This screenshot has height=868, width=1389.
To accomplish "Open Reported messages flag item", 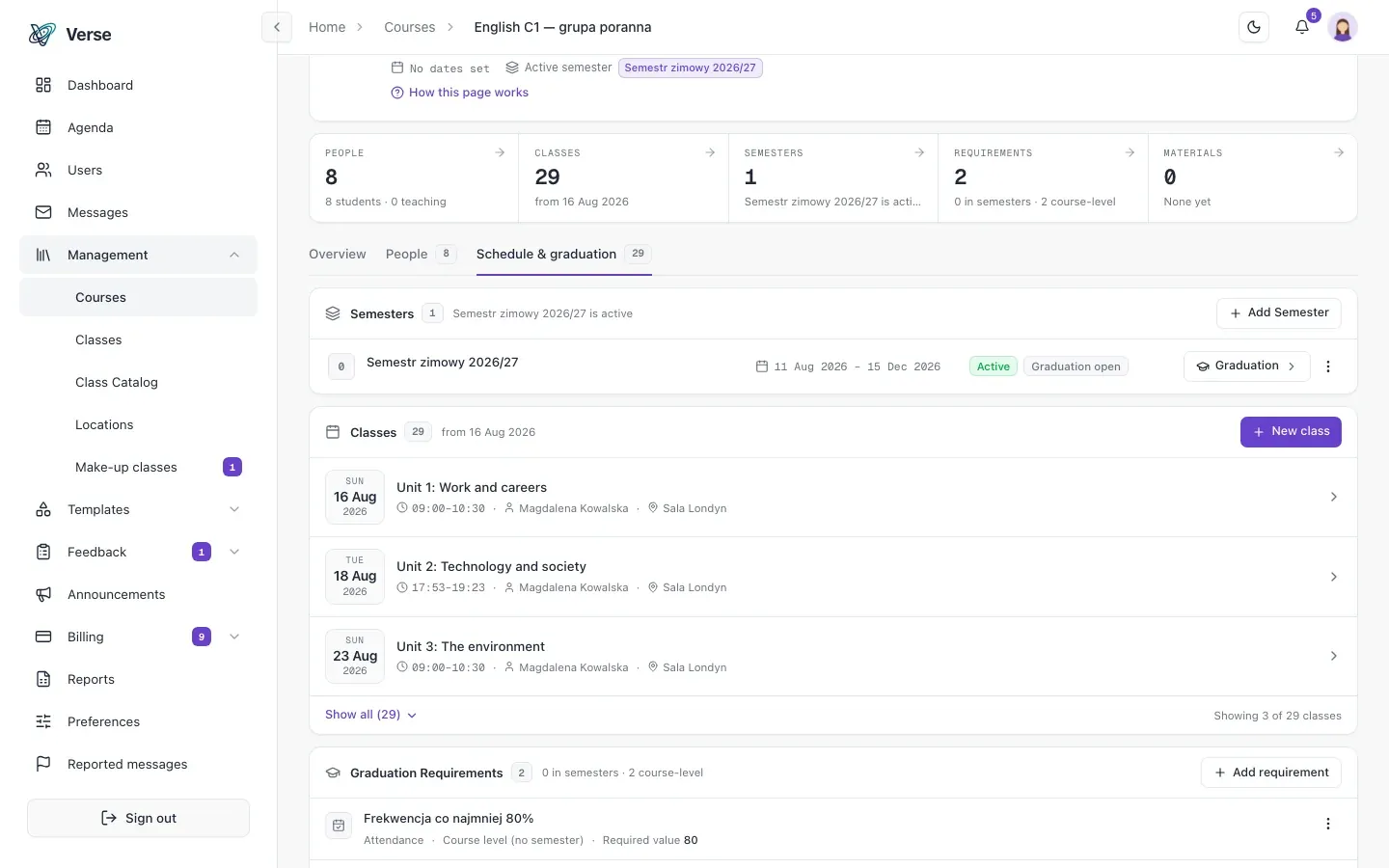I will 138,764.
